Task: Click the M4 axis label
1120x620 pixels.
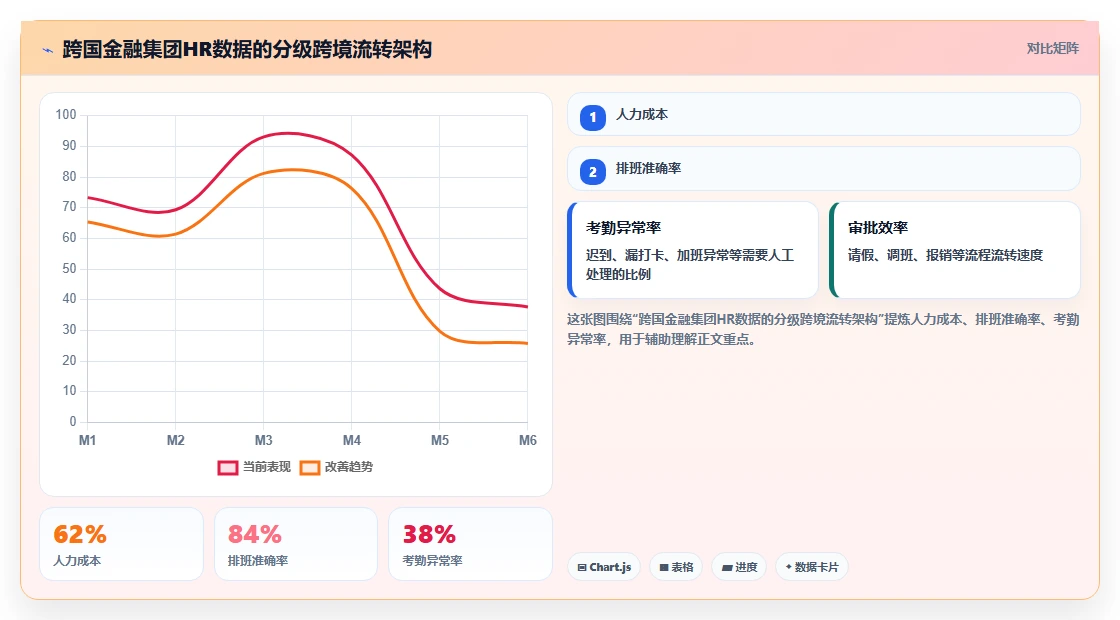Action: pos(351,441)
